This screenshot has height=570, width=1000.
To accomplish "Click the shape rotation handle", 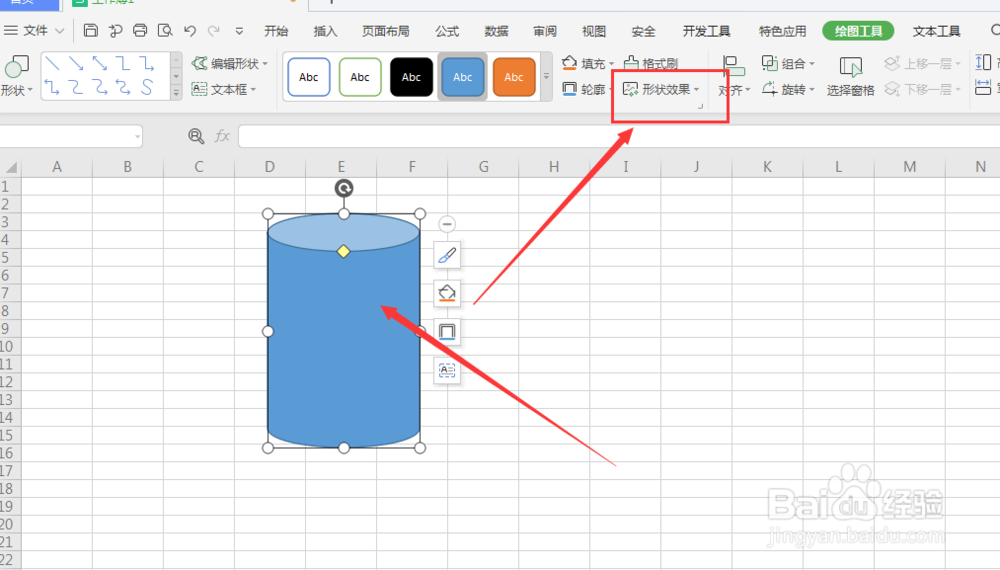I will click(x=344, y=188).
